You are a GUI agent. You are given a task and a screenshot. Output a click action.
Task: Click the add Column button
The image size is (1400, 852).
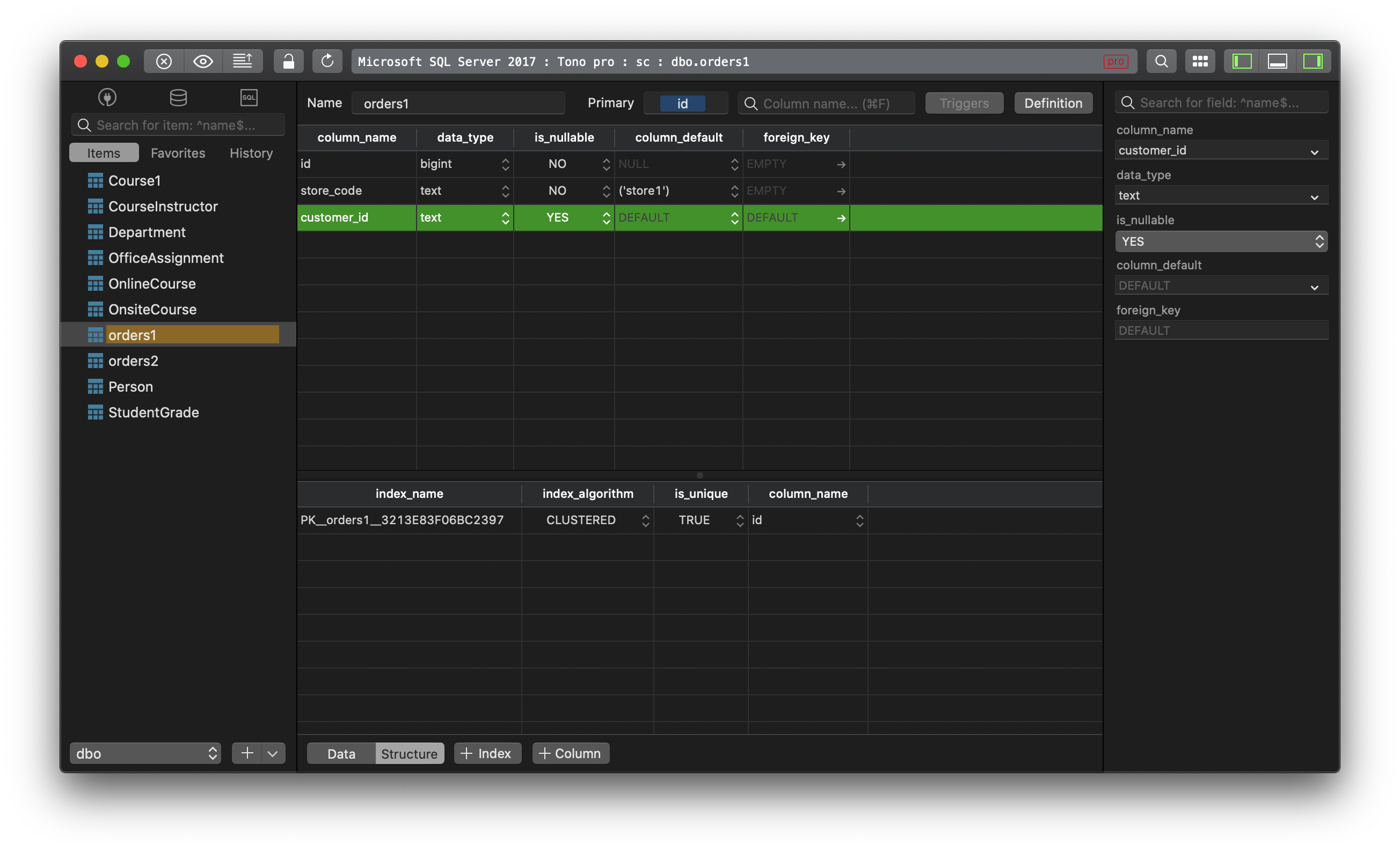570,753
